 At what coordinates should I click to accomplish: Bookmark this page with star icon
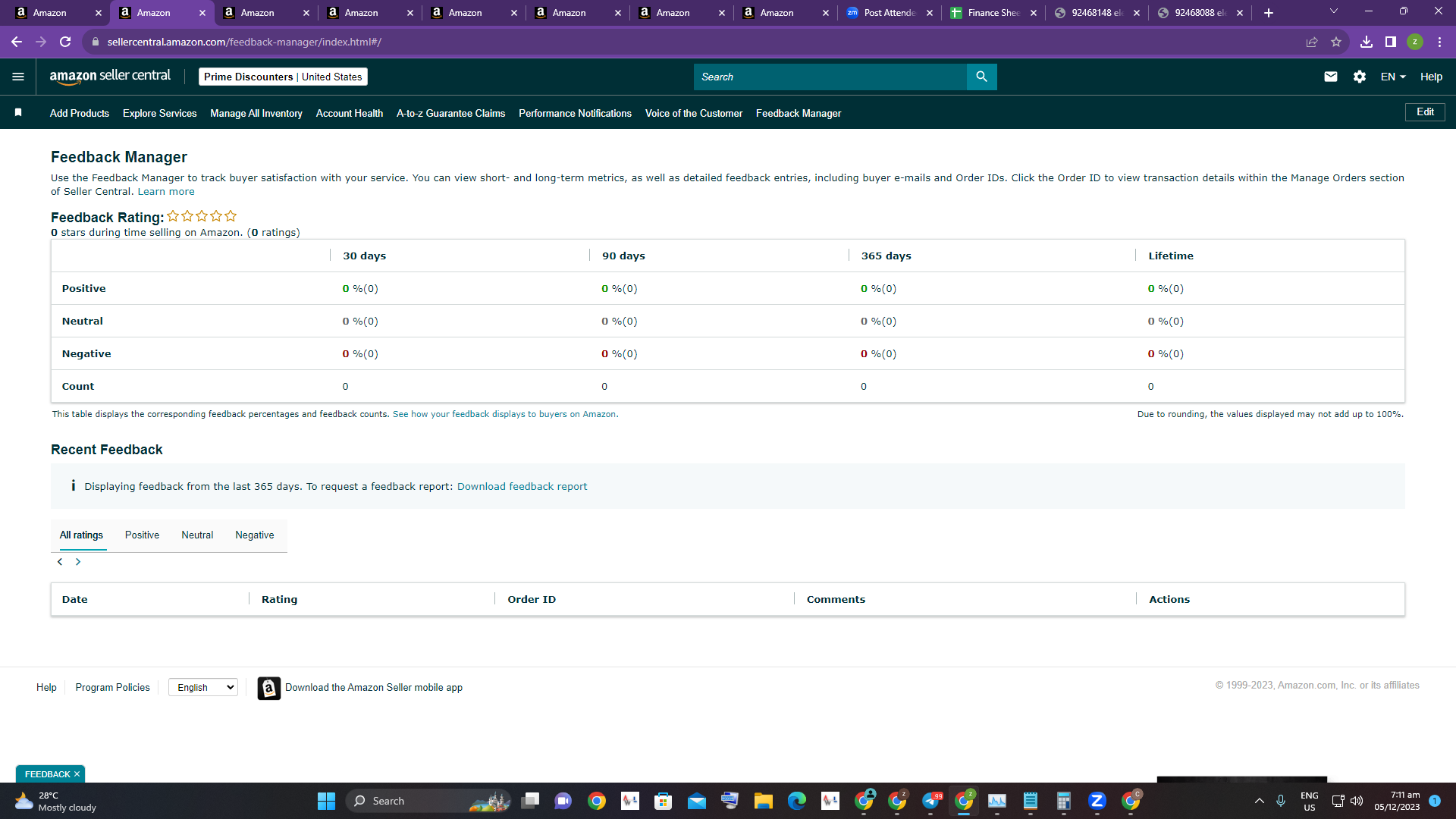click(1336, 42)
